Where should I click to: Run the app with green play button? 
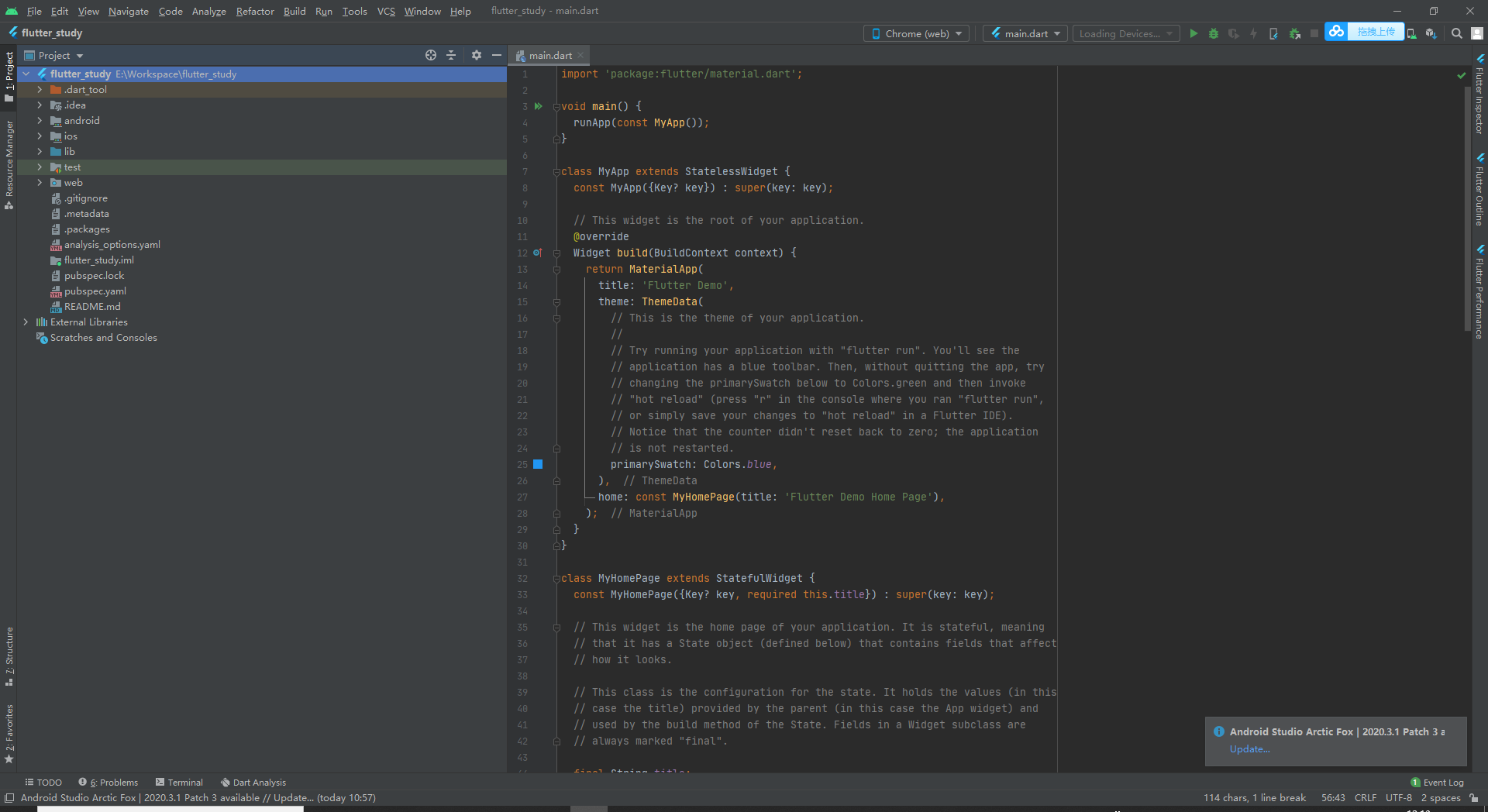(1193, 33)
